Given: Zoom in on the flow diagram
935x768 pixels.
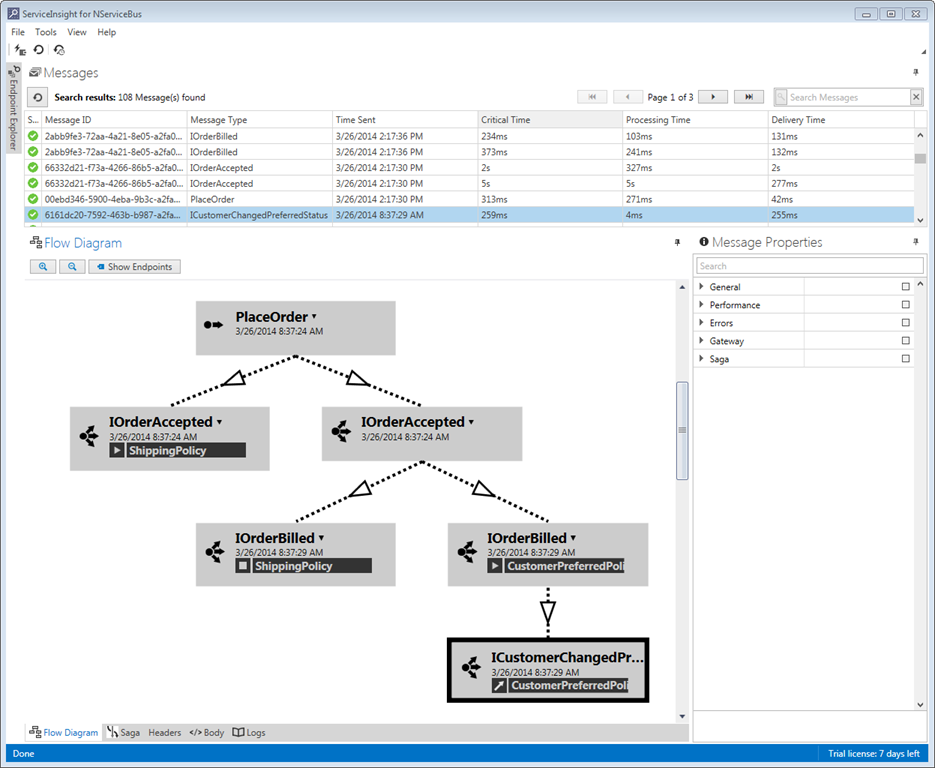Looking at the screenshot, I should tap(43, 267).
